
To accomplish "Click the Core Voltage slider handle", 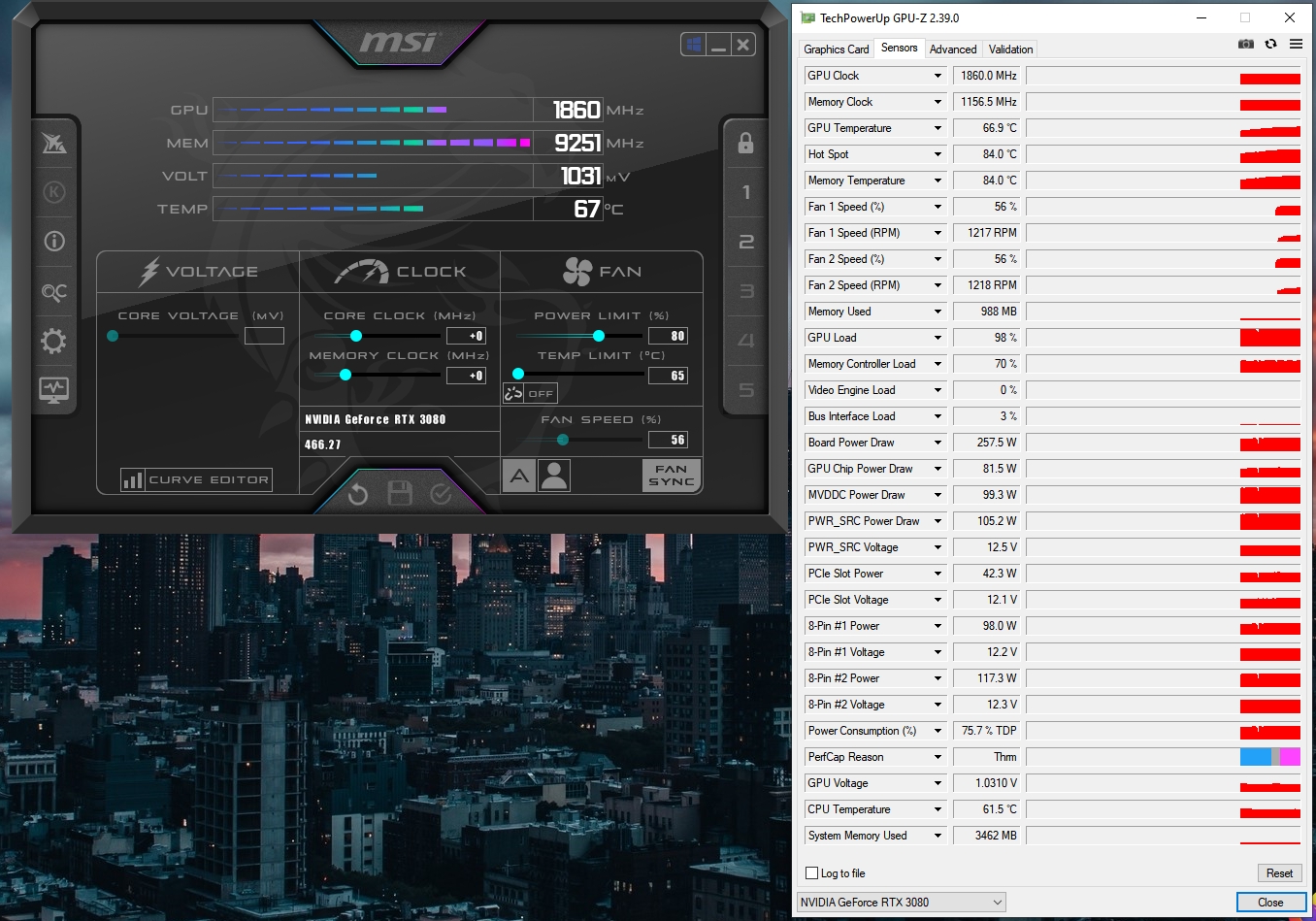I will 113,336.
